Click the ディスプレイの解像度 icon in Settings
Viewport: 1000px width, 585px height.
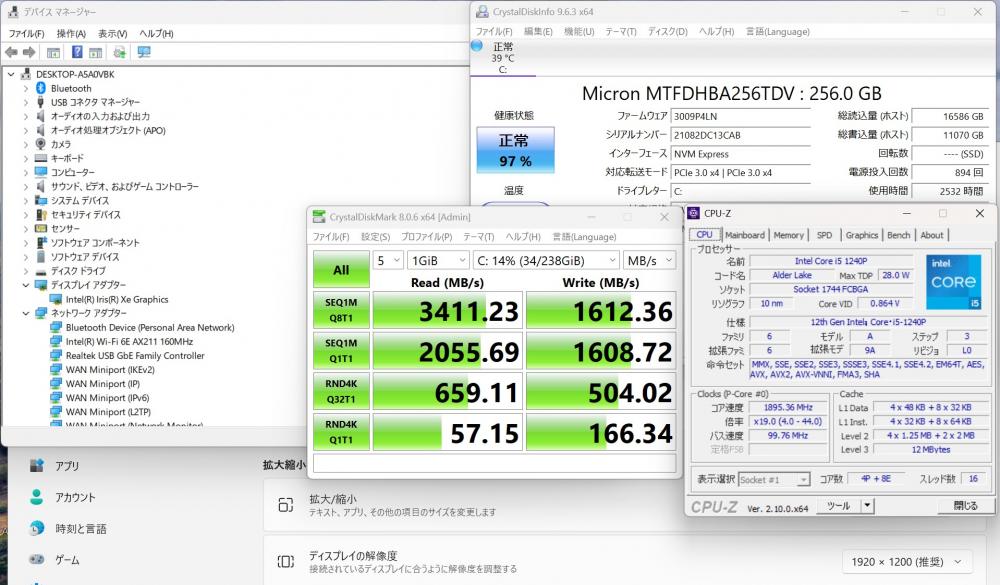click(x=286, y=561)
